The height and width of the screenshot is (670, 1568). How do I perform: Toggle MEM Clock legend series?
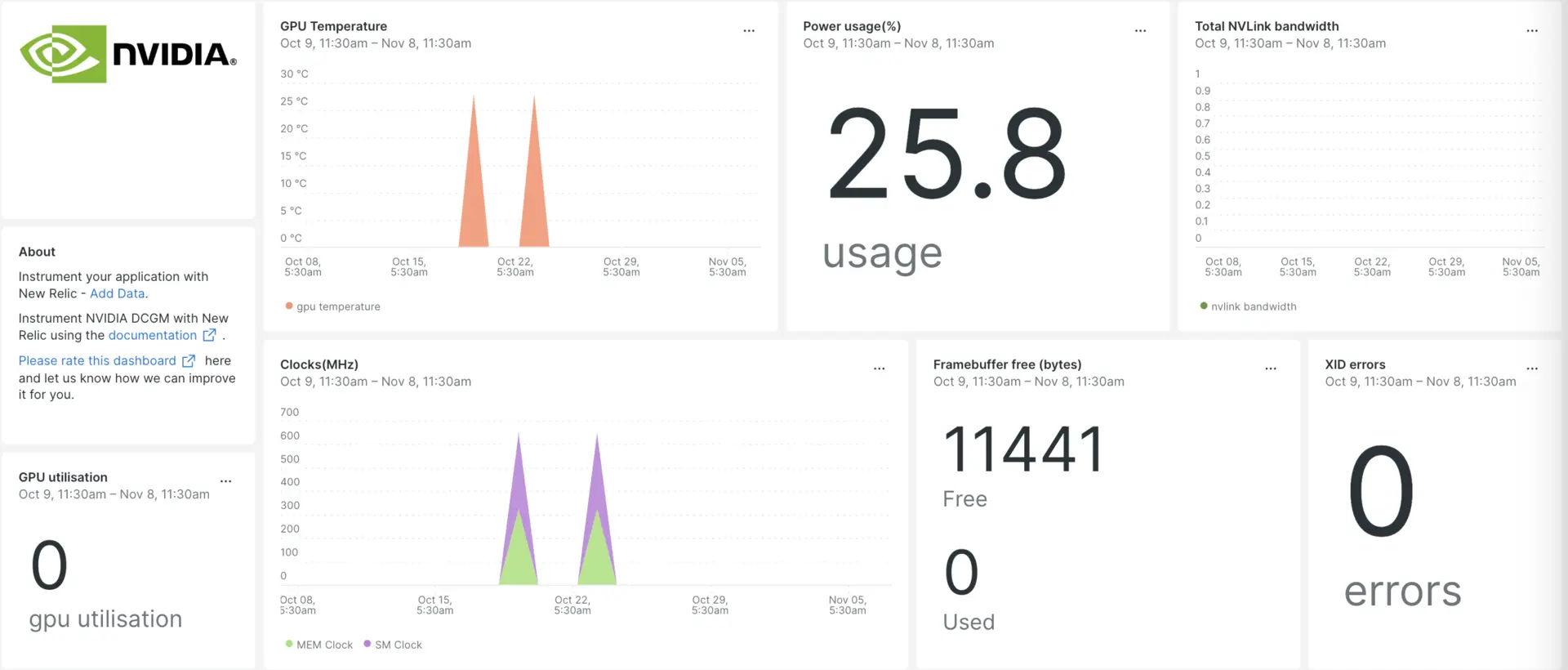click(x=323, y=645)
